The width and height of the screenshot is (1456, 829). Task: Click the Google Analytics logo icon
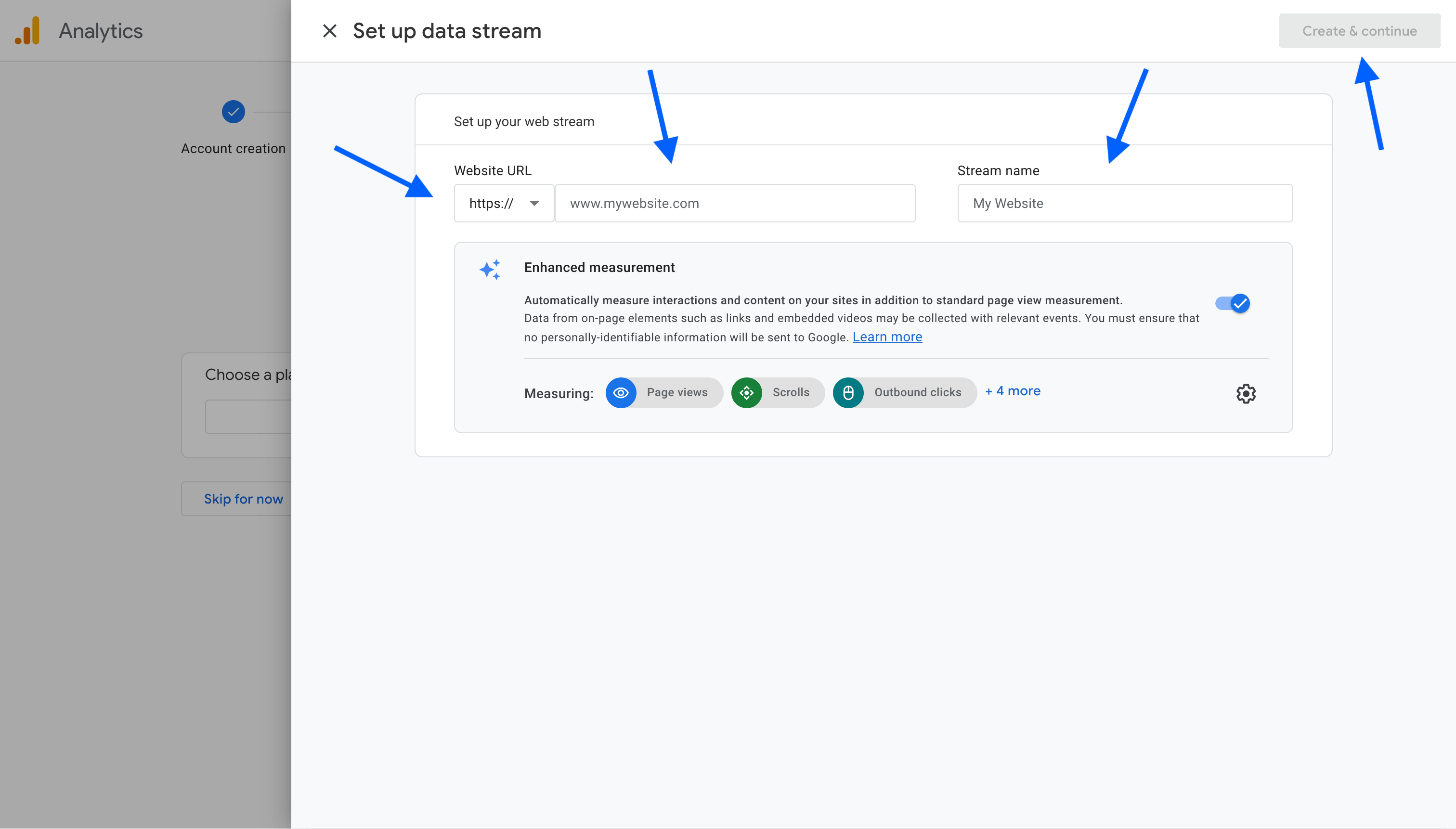coord(27,31)
